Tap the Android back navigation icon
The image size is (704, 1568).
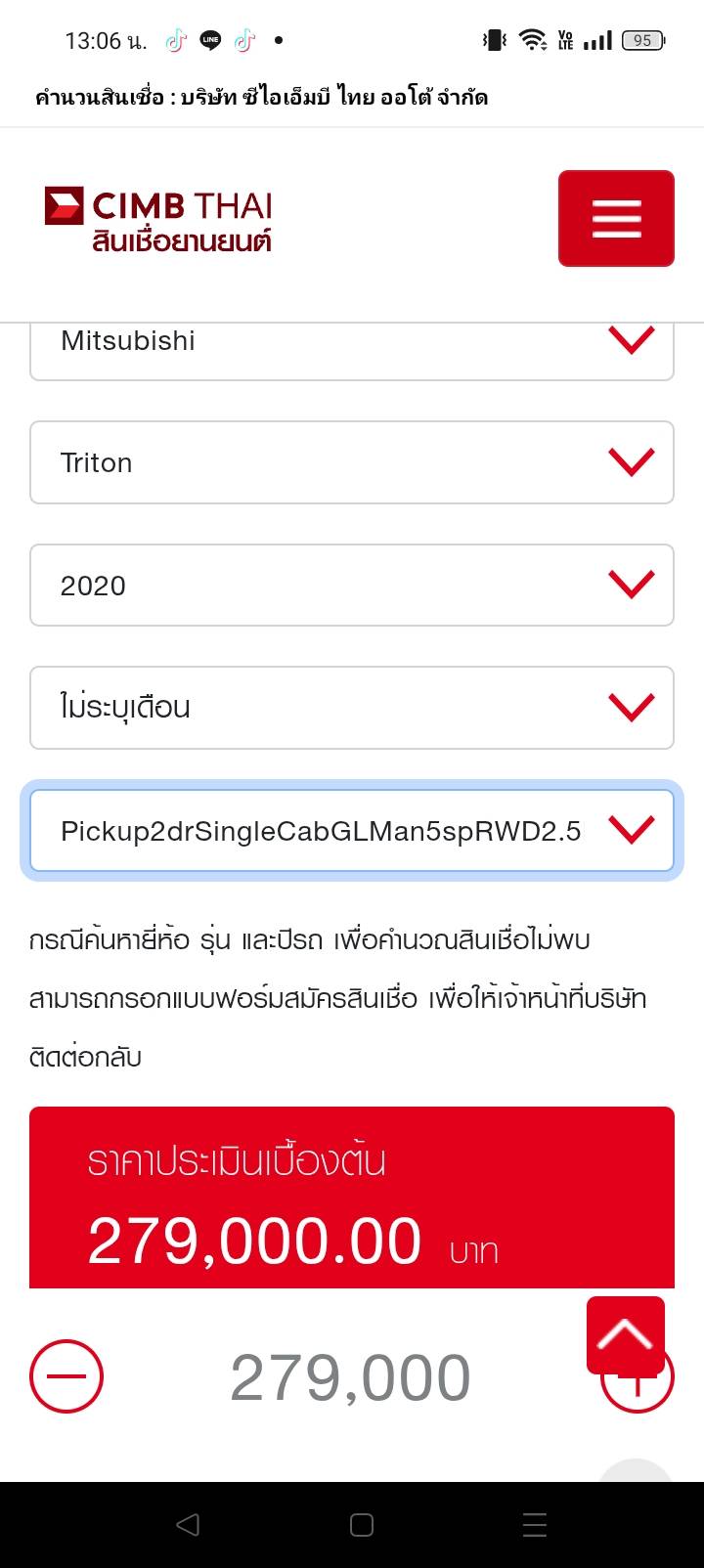[x=188, y=1524]
